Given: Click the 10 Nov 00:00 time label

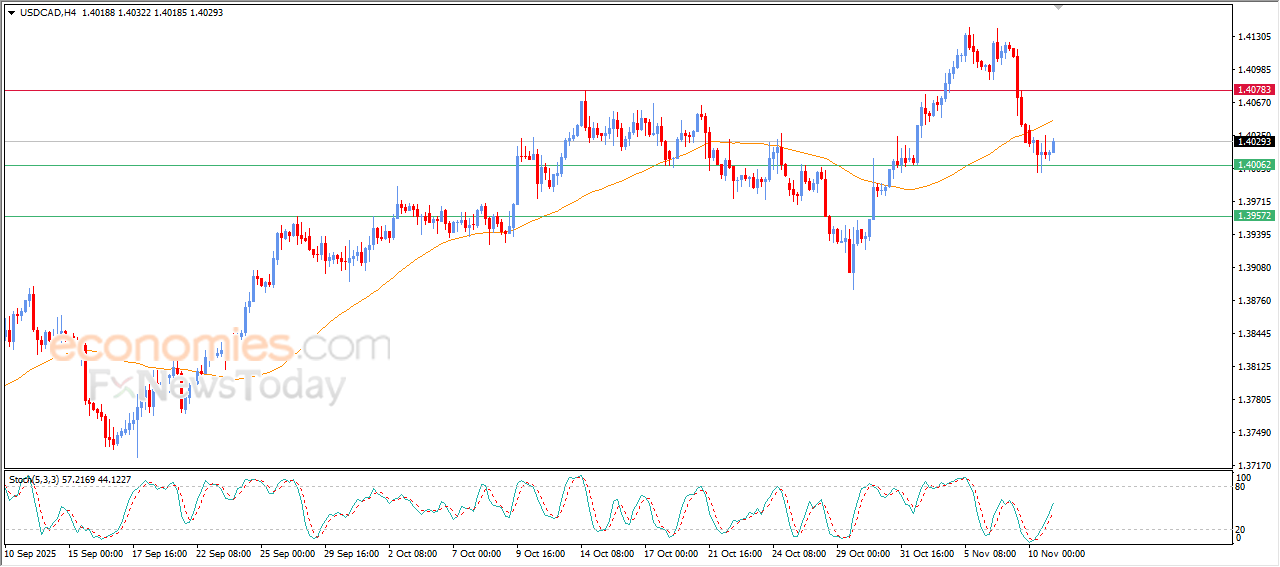Looking at the screenshot, I should click(x=1058, y=553).
